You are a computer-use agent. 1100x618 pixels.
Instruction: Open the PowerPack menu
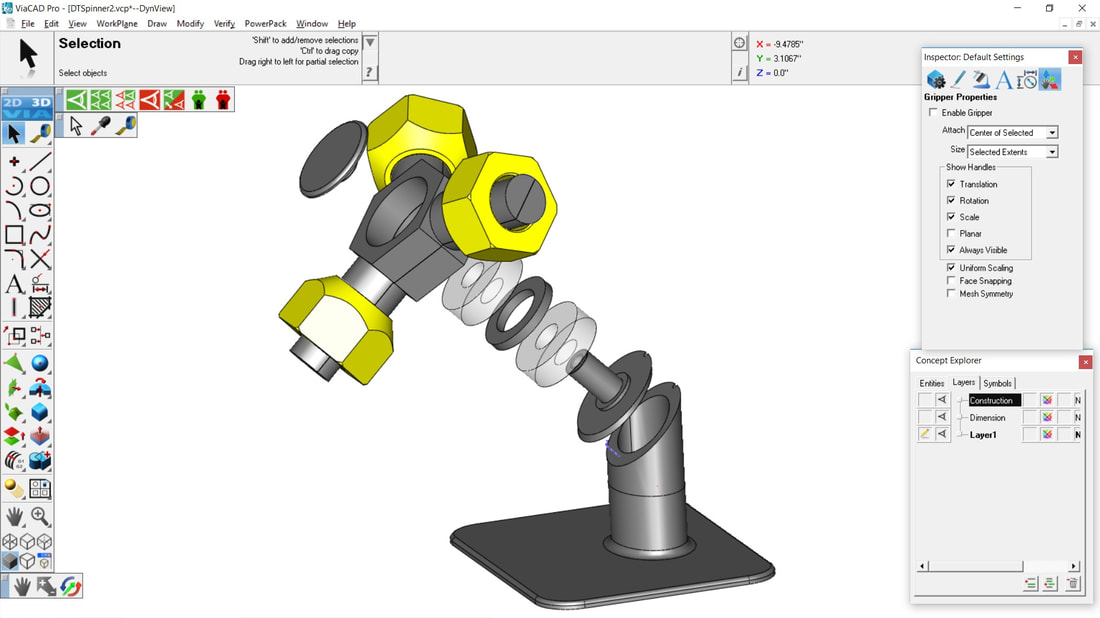click(265, 23)
